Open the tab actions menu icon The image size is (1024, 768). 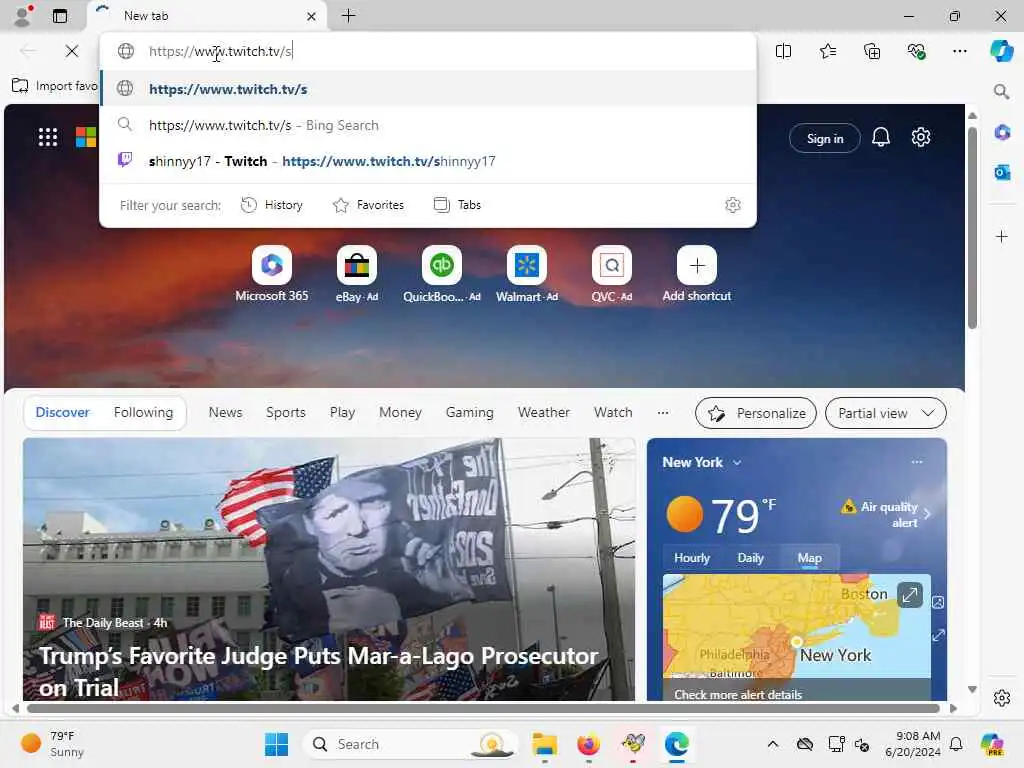pos(60,16)
